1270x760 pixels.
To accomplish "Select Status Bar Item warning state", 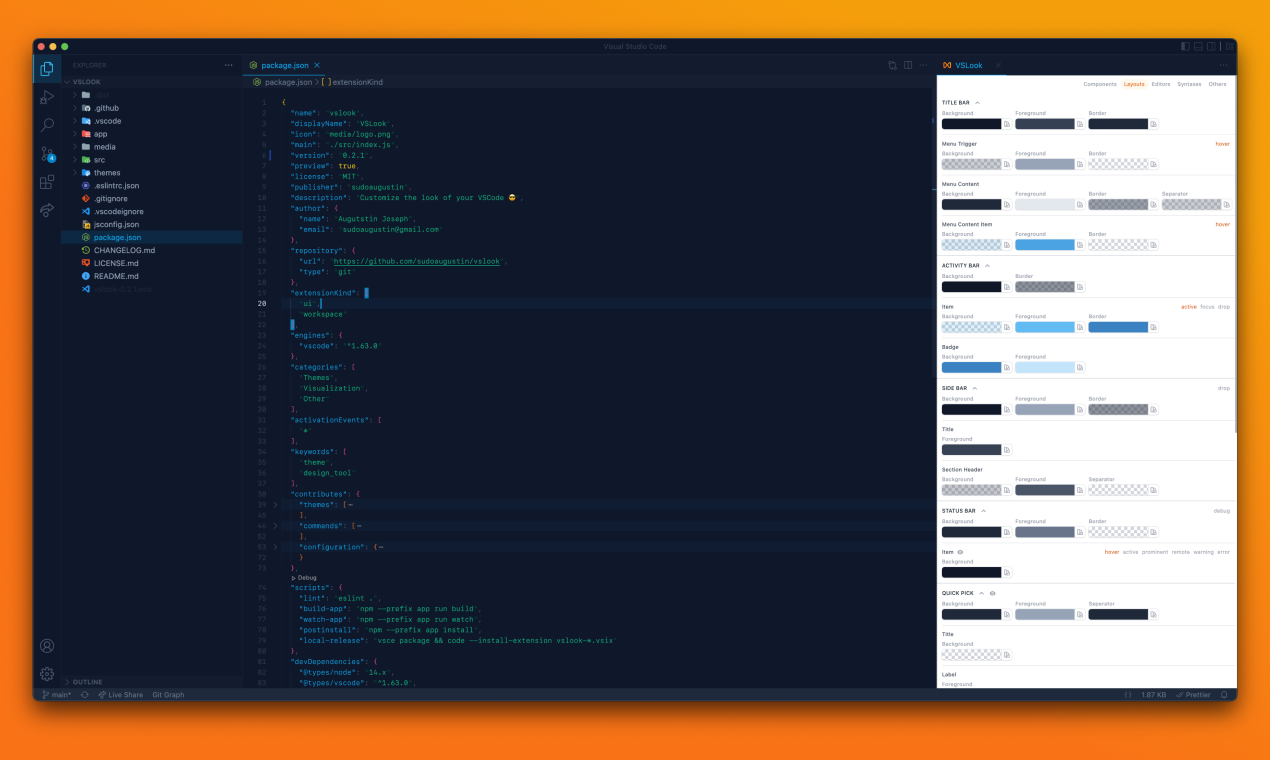I will [x=1203, y=552].
